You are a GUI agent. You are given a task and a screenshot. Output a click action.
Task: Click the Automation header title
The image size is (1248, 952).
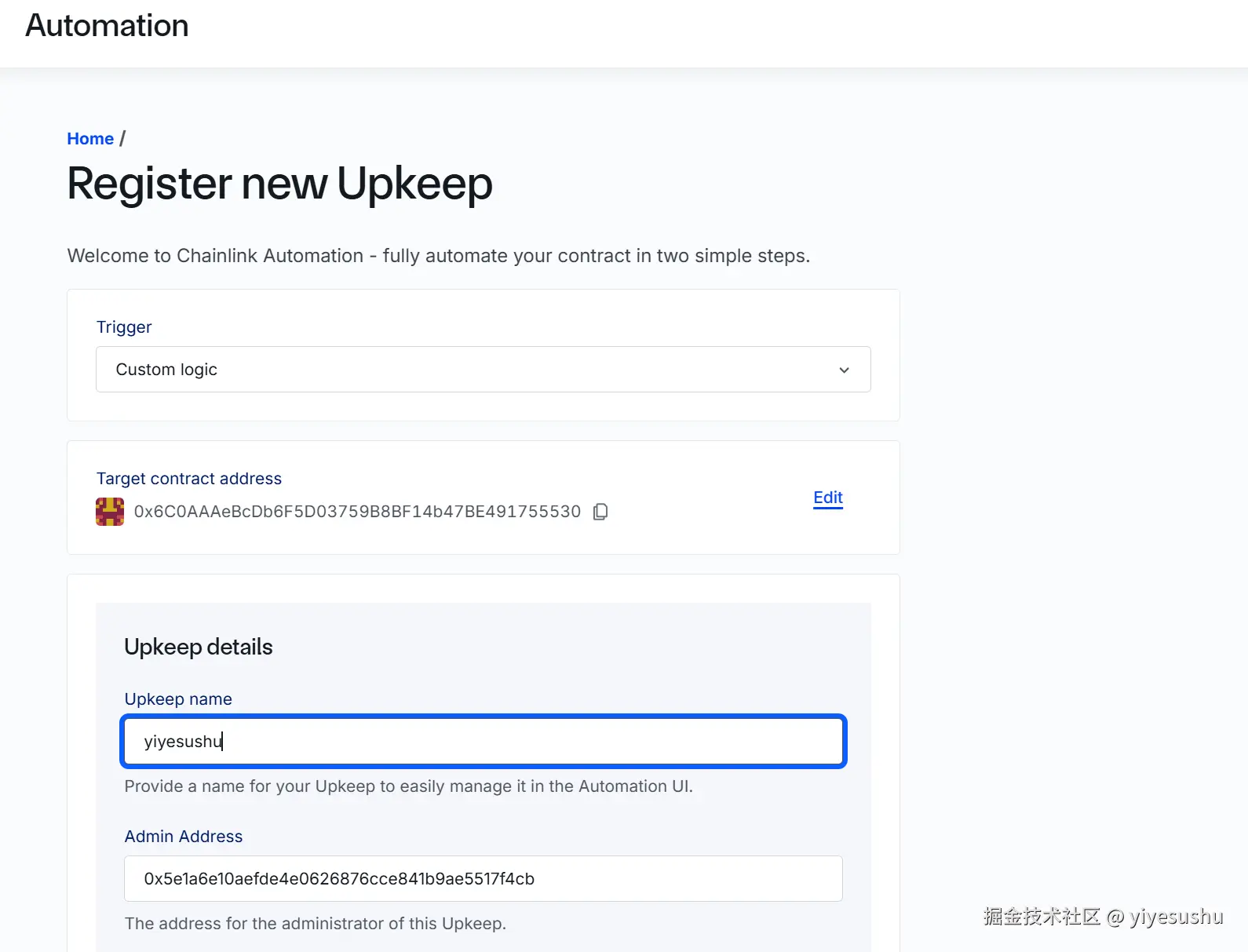click(x=107, y=26)
